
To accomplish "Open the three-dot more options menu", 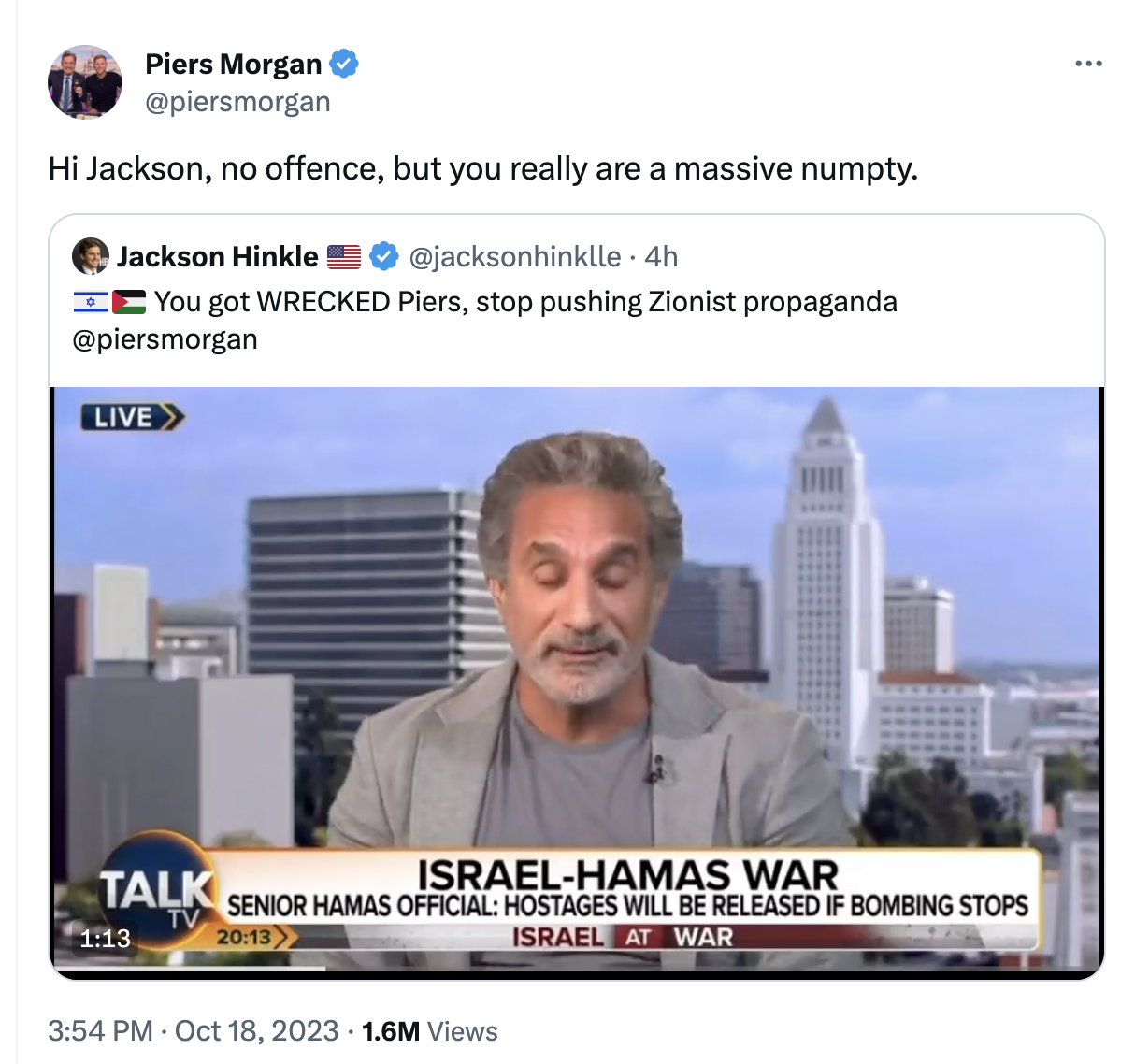I will pyautogui.click(x=1088, y=64).
